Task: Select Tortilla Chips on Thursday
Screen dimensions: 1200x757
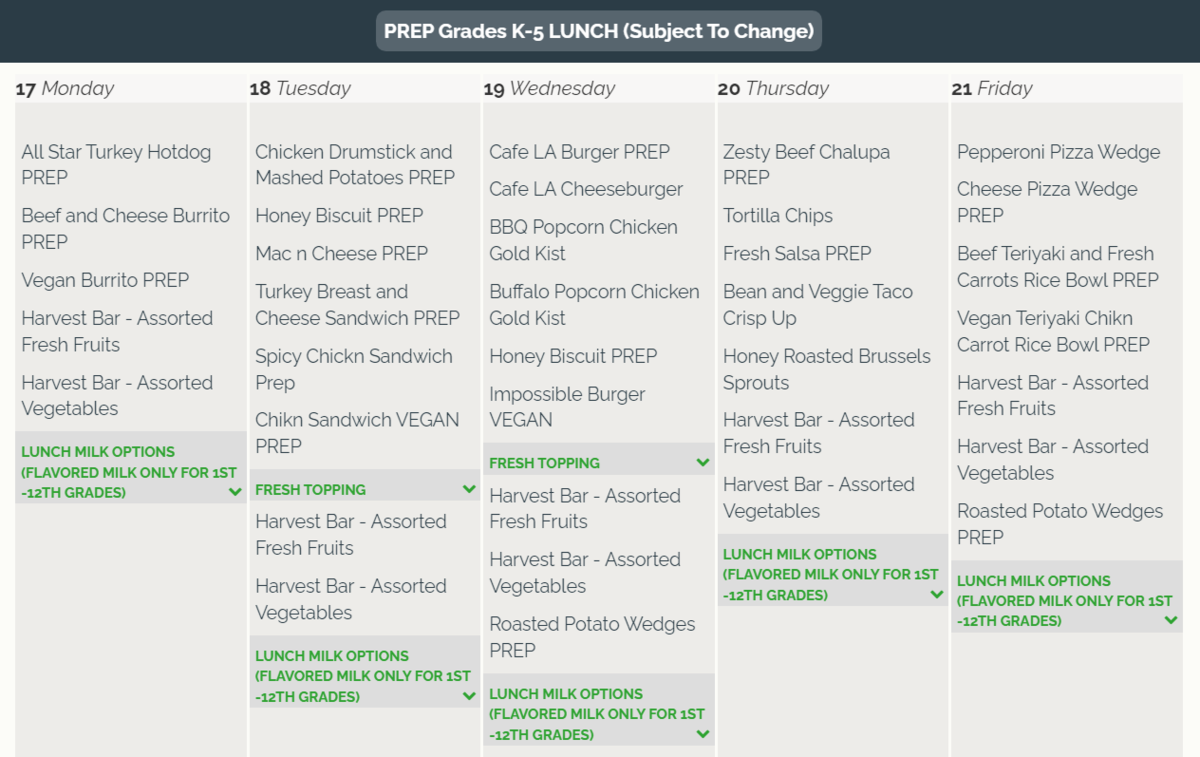Action: coord(778,216)
